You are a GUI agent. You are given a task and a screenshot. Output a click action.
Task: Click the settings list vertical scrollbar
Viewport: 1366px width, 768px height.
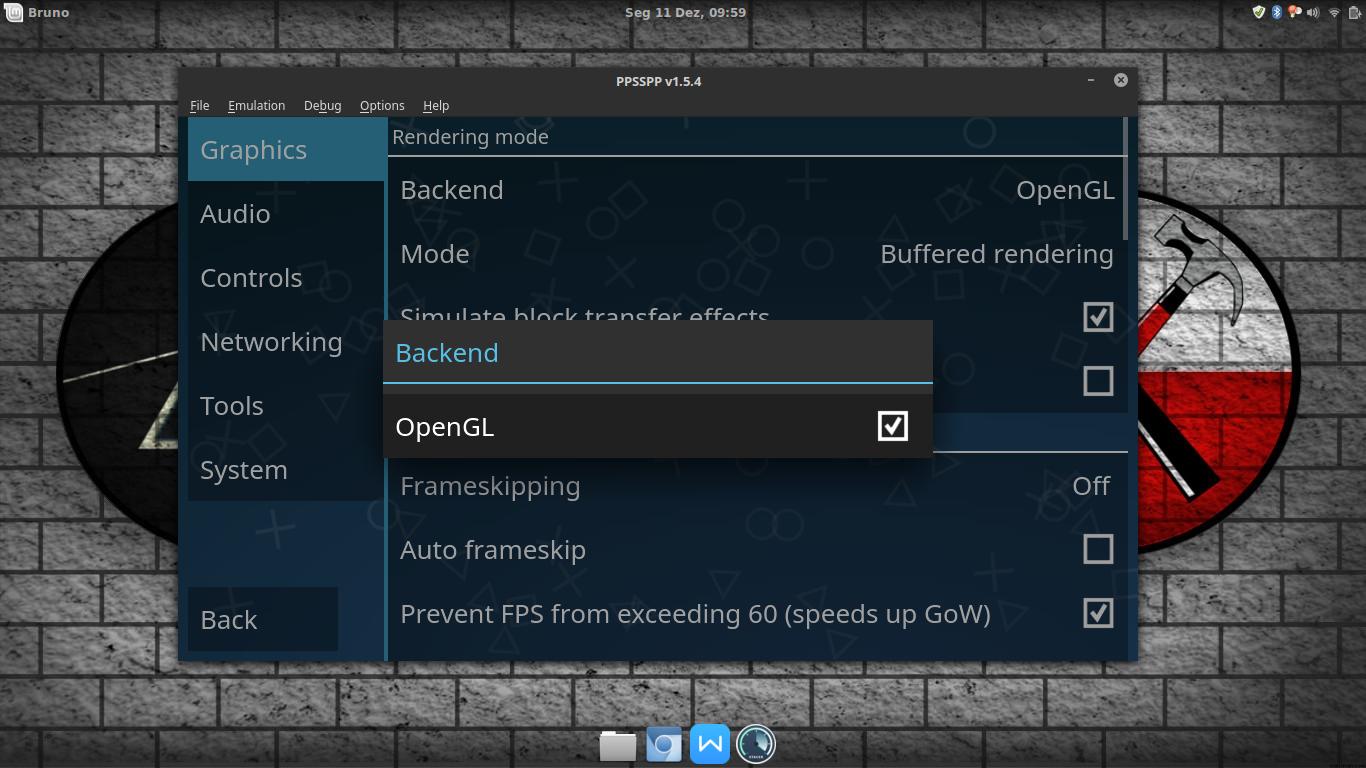coord(1125,180)
